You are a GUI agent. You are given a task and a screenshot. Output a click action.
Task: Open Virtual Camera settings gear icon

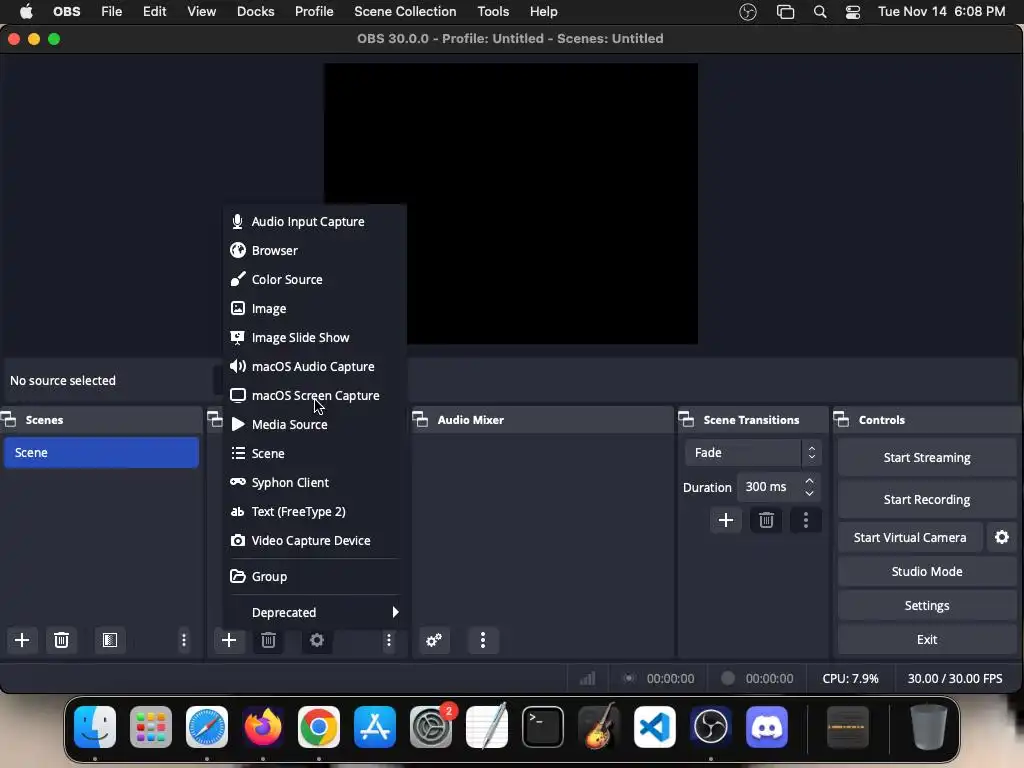(1002, 537)
